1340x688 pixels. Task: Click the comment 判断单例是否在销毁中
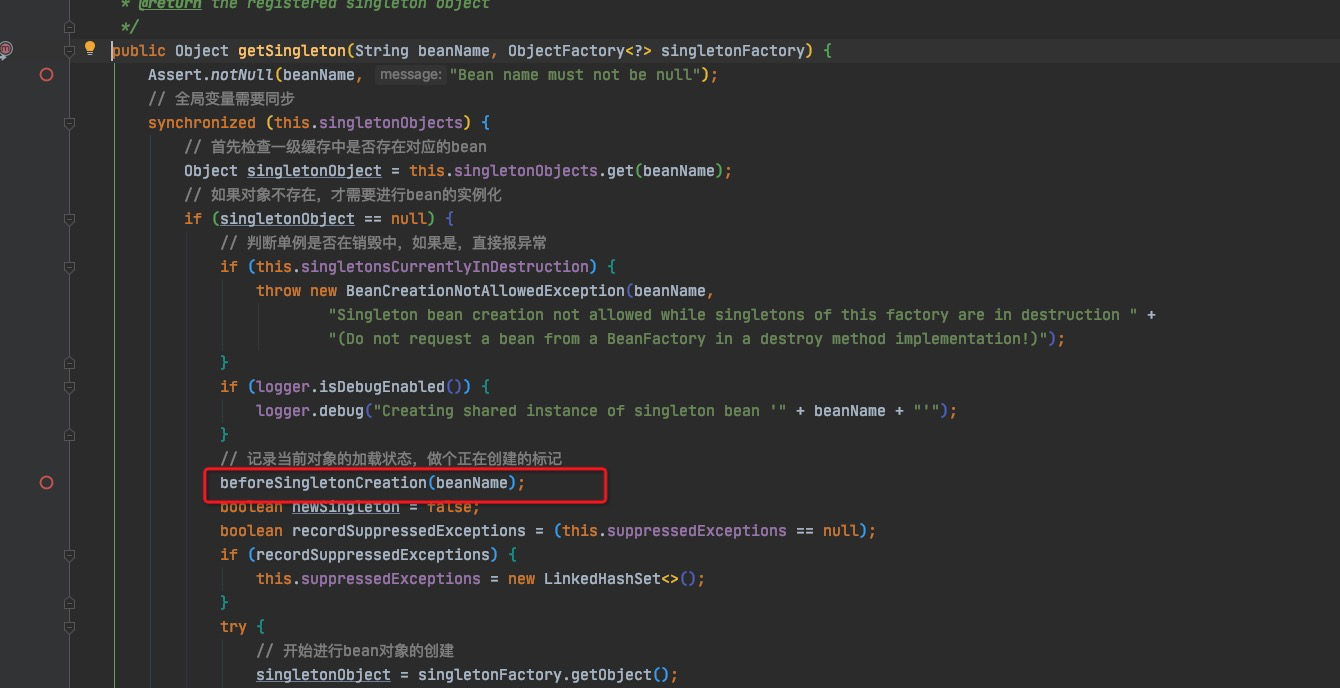pos(383,243)
